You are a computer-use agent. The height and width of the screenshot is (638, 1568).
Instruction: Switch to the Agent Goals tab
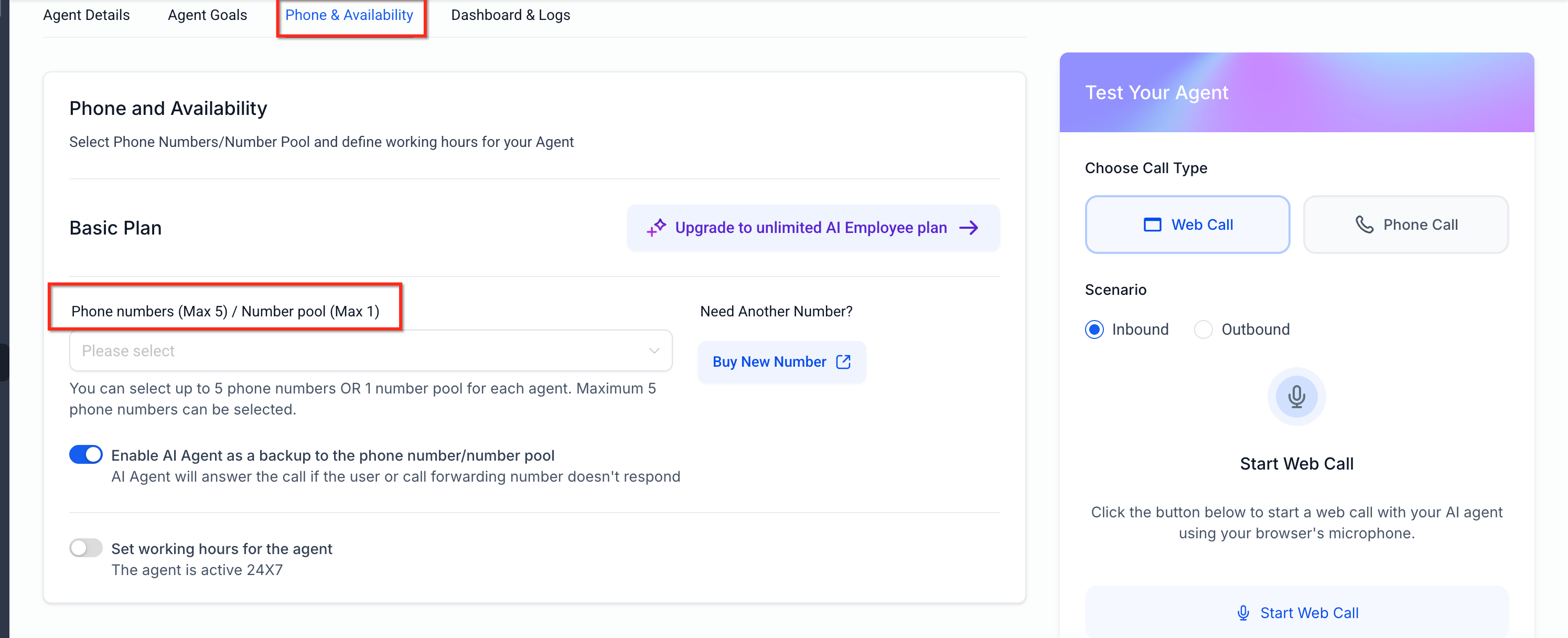coord(207,15)
